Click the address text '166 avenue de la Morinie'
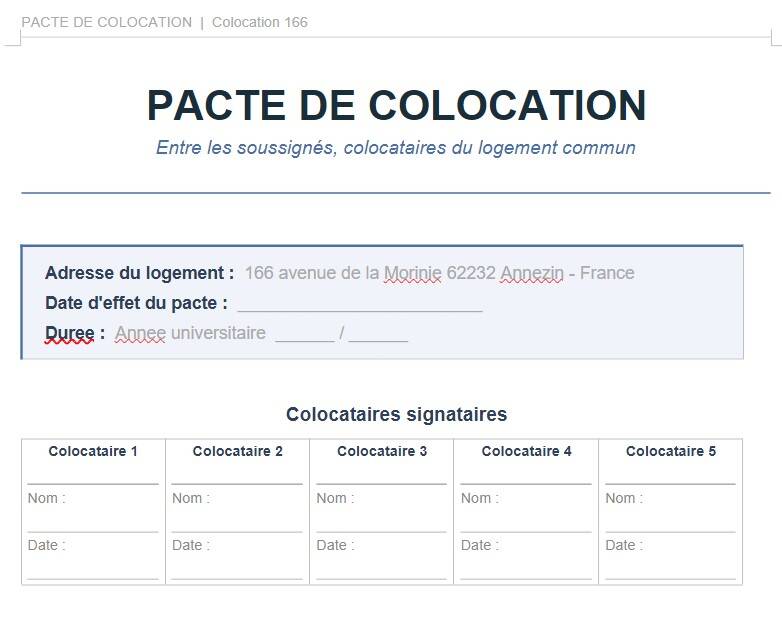This screenshot has width=782, height=618. 343,273
